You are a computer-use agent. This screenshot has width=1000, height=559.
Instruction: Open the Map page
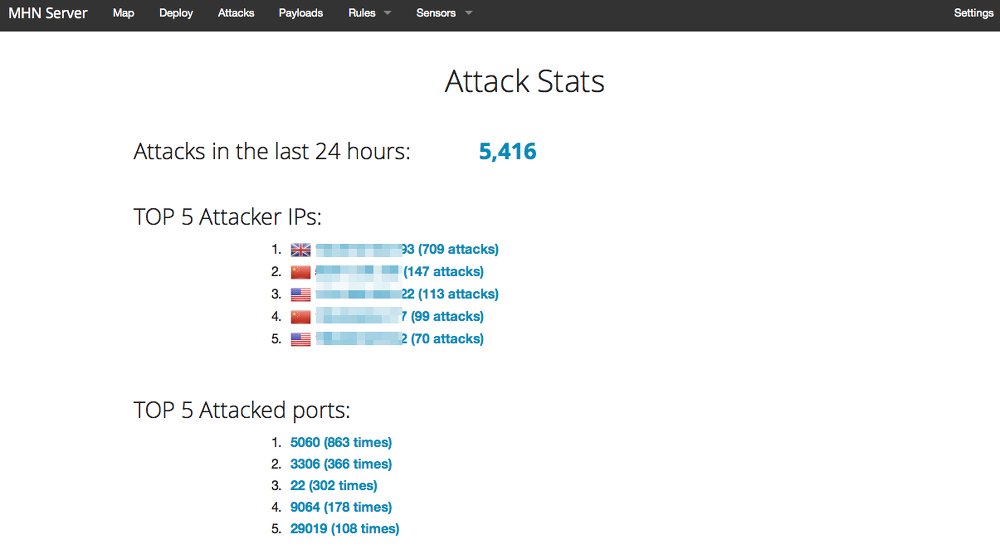pos(123,13)
